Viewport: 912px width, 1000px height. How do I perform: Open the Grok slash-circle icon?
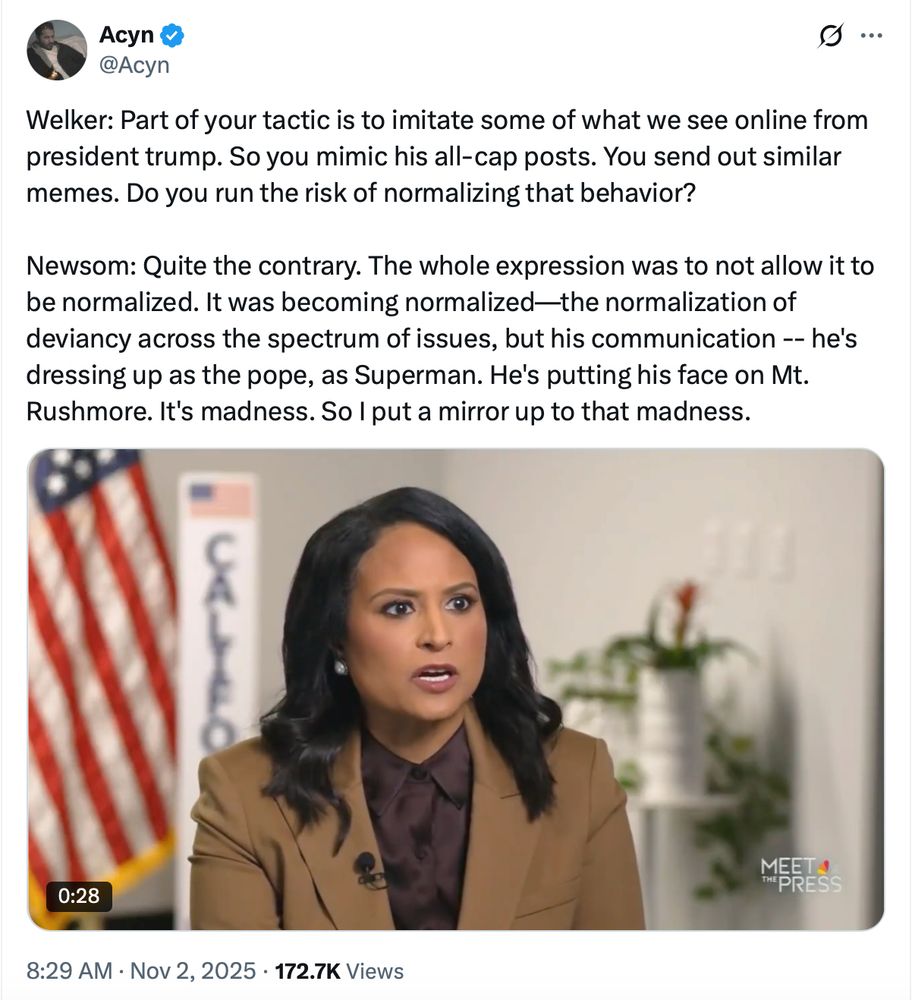832,36
